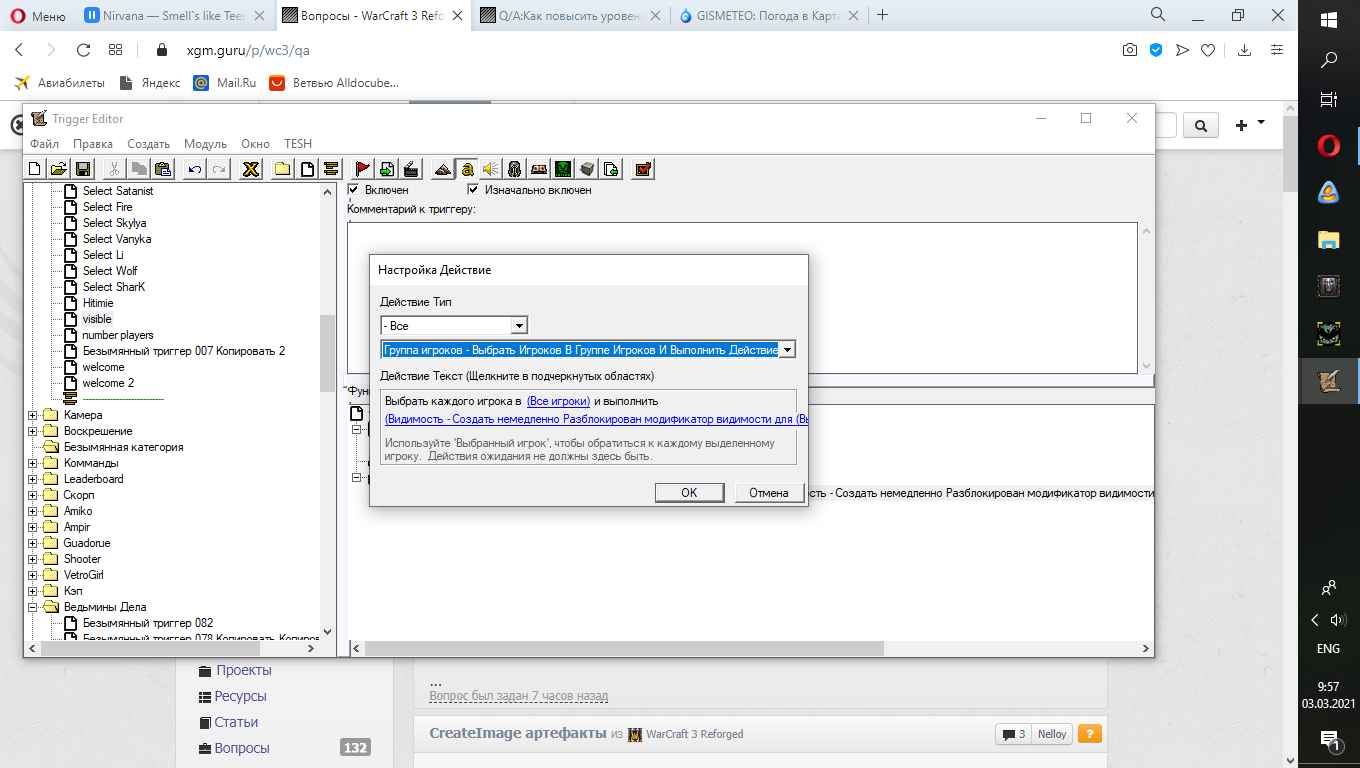The width and height of the screenshot is (1360, 768).
Task: Toggle the Изначально включен checkbox
Action: pos(473,189)
